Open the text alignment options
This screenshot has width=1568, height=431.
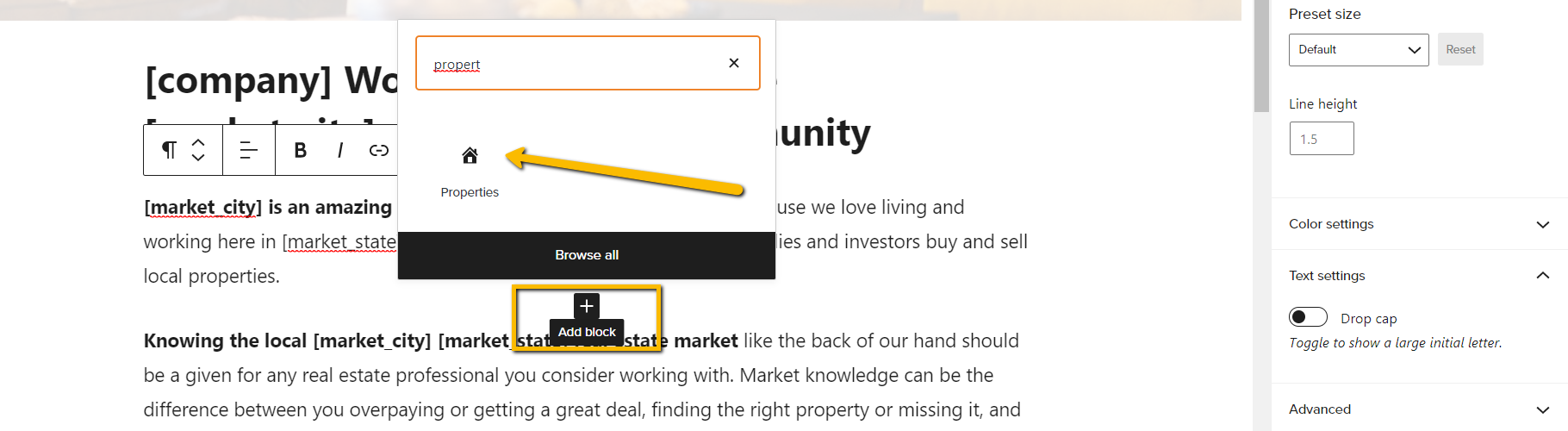248,150
